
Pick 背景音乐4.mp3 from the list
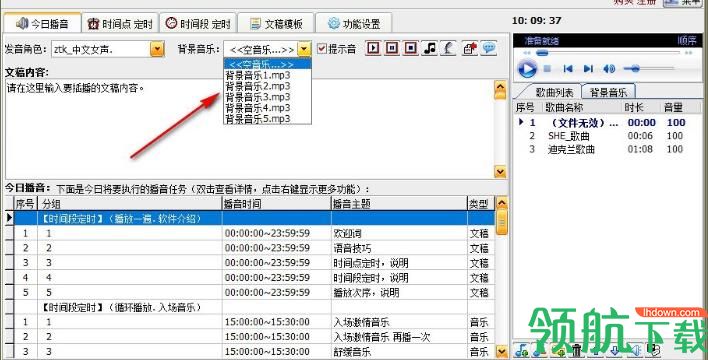pyautogui.click(x=267, y=108)
